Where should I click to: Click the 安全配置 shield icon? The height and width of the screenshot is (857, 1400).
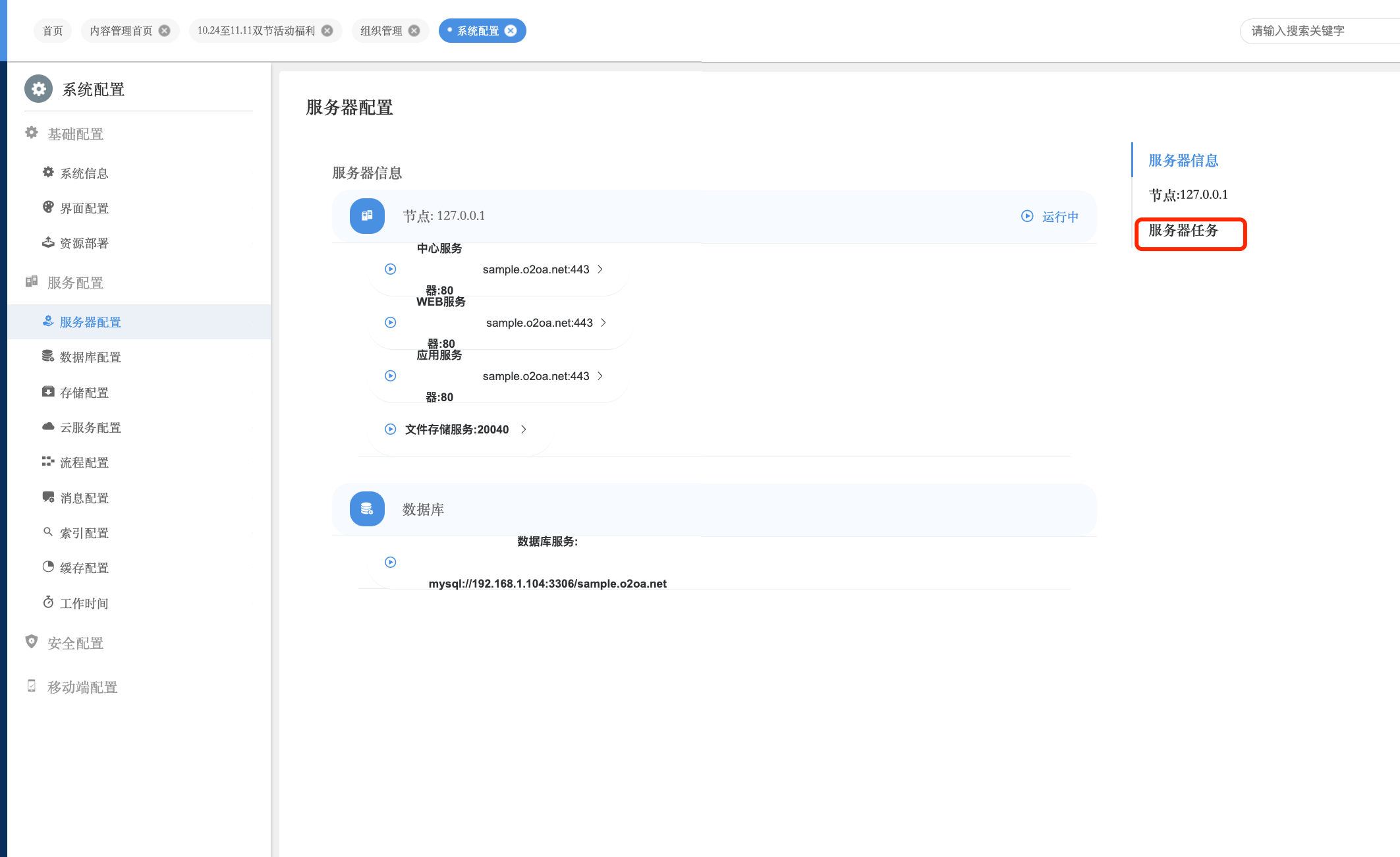click(x=31, y=642)
